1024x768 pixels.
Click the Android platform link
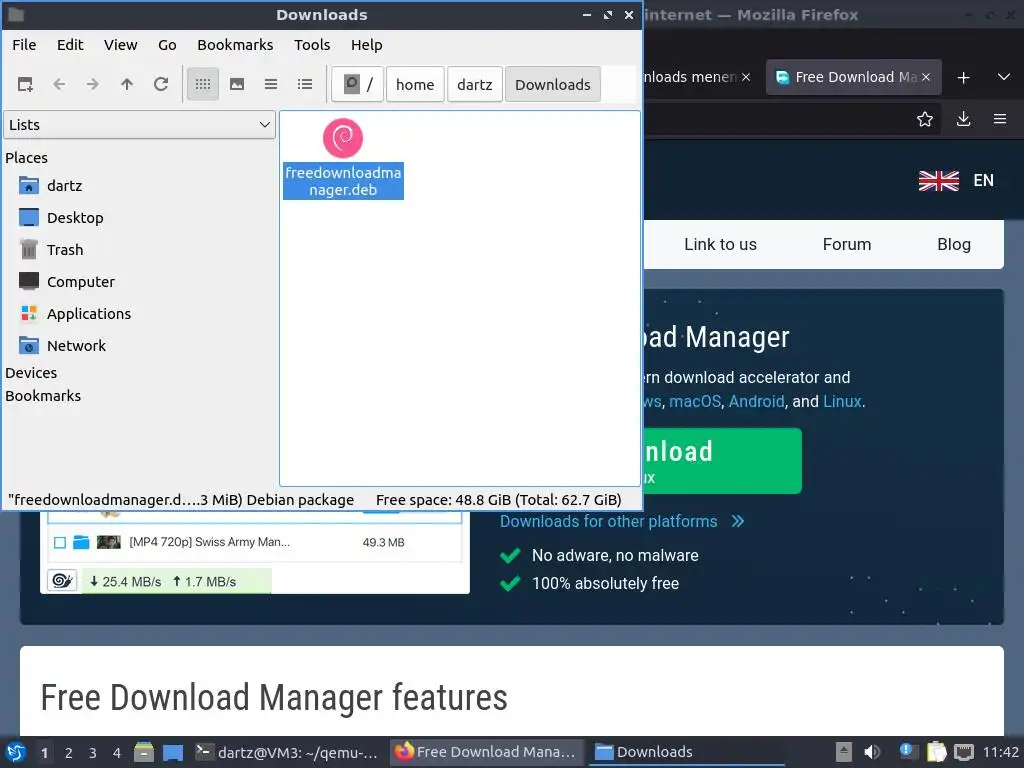pos(756,401)
